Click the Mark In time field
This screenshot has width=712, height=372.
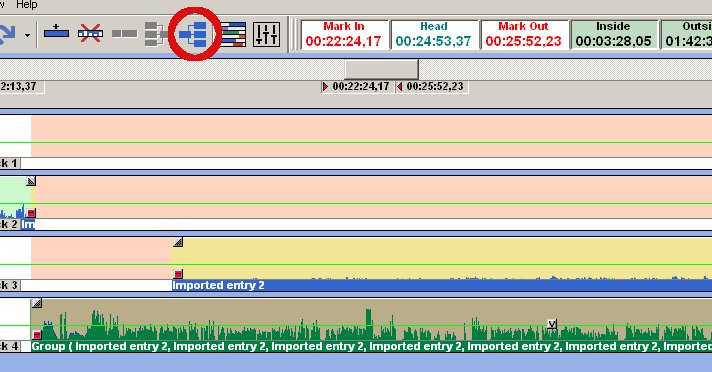tap(344, 35)
